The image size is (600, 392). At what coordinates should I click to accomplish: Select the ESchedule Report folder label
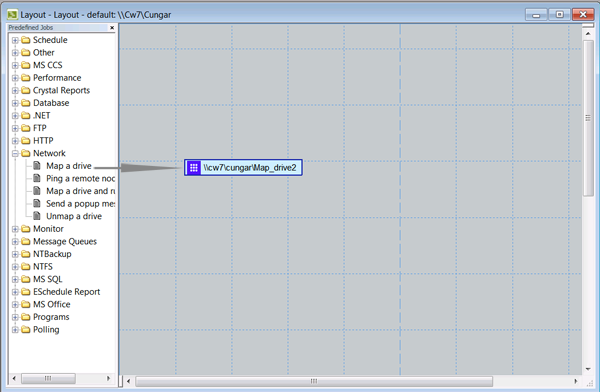[x=67, y=292]
